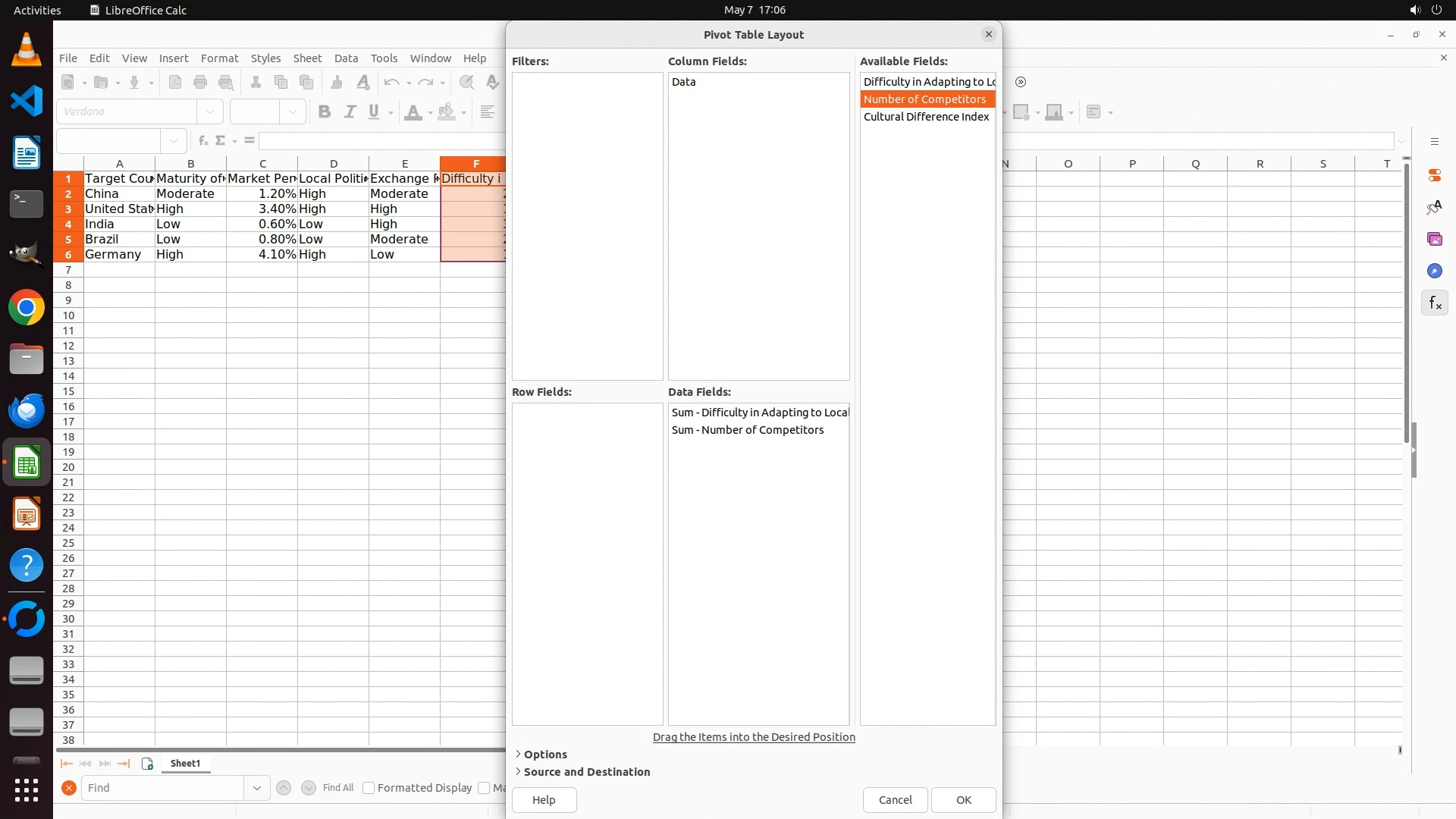This screenshot has width=1456, height=819.
Task: Open the sidebar Styles panel icon
Action: click(1434, 207)
